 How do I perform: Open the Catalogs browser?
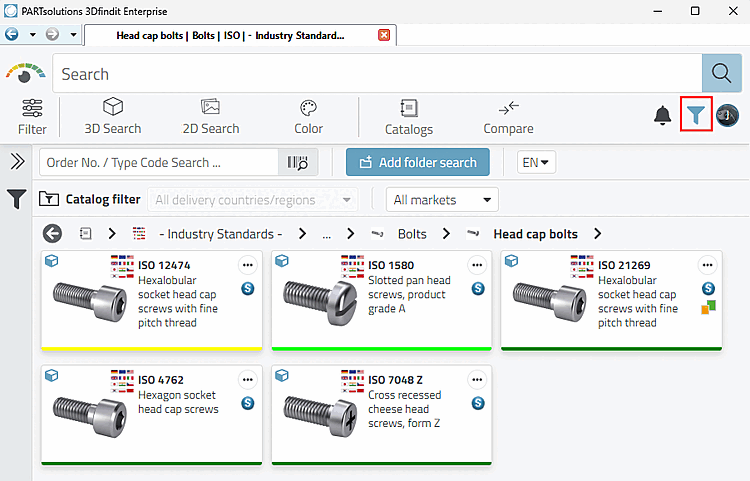point(408,116)
